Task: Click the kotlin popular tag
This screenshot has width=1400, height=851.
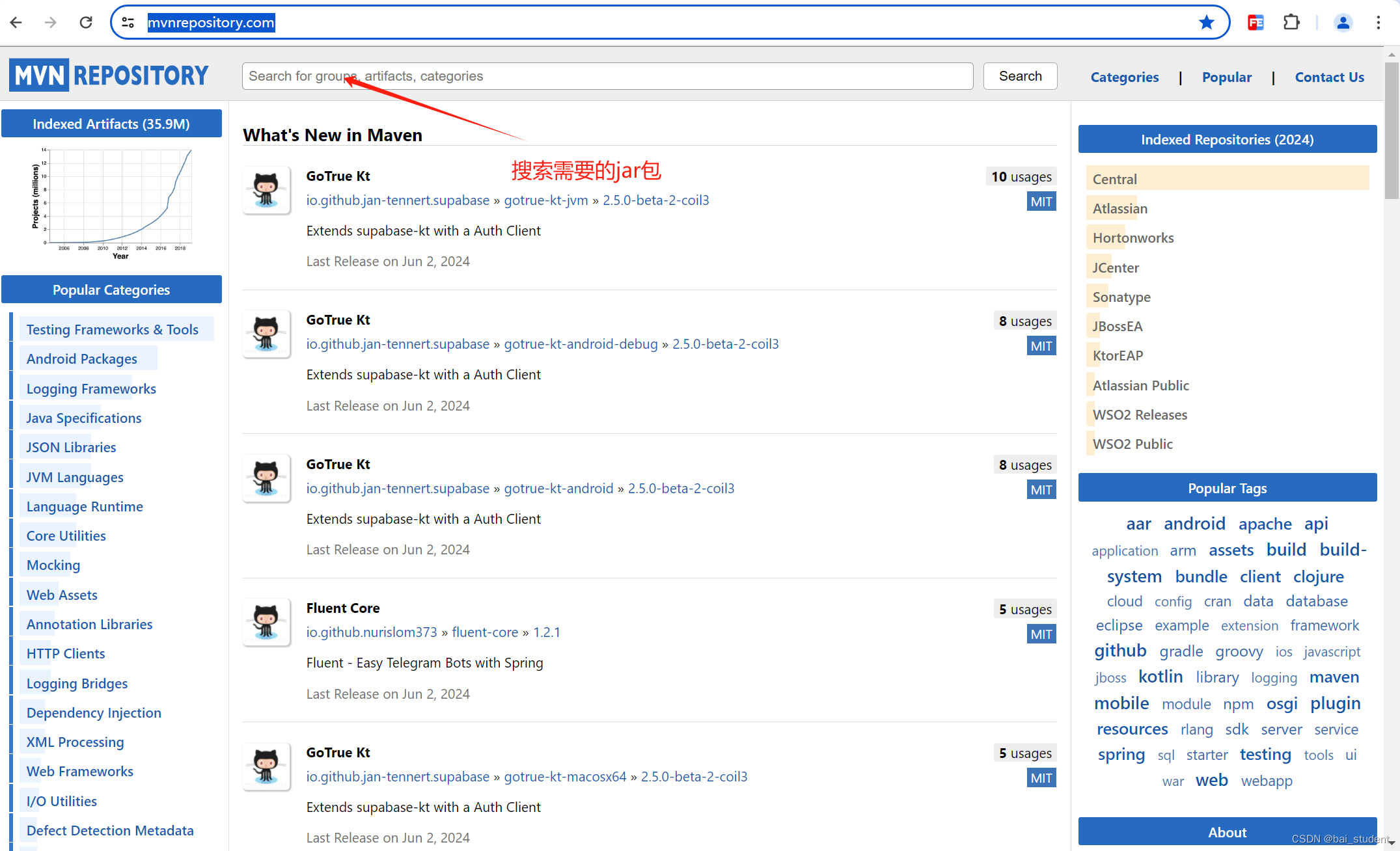Action: pos(1160,677)
